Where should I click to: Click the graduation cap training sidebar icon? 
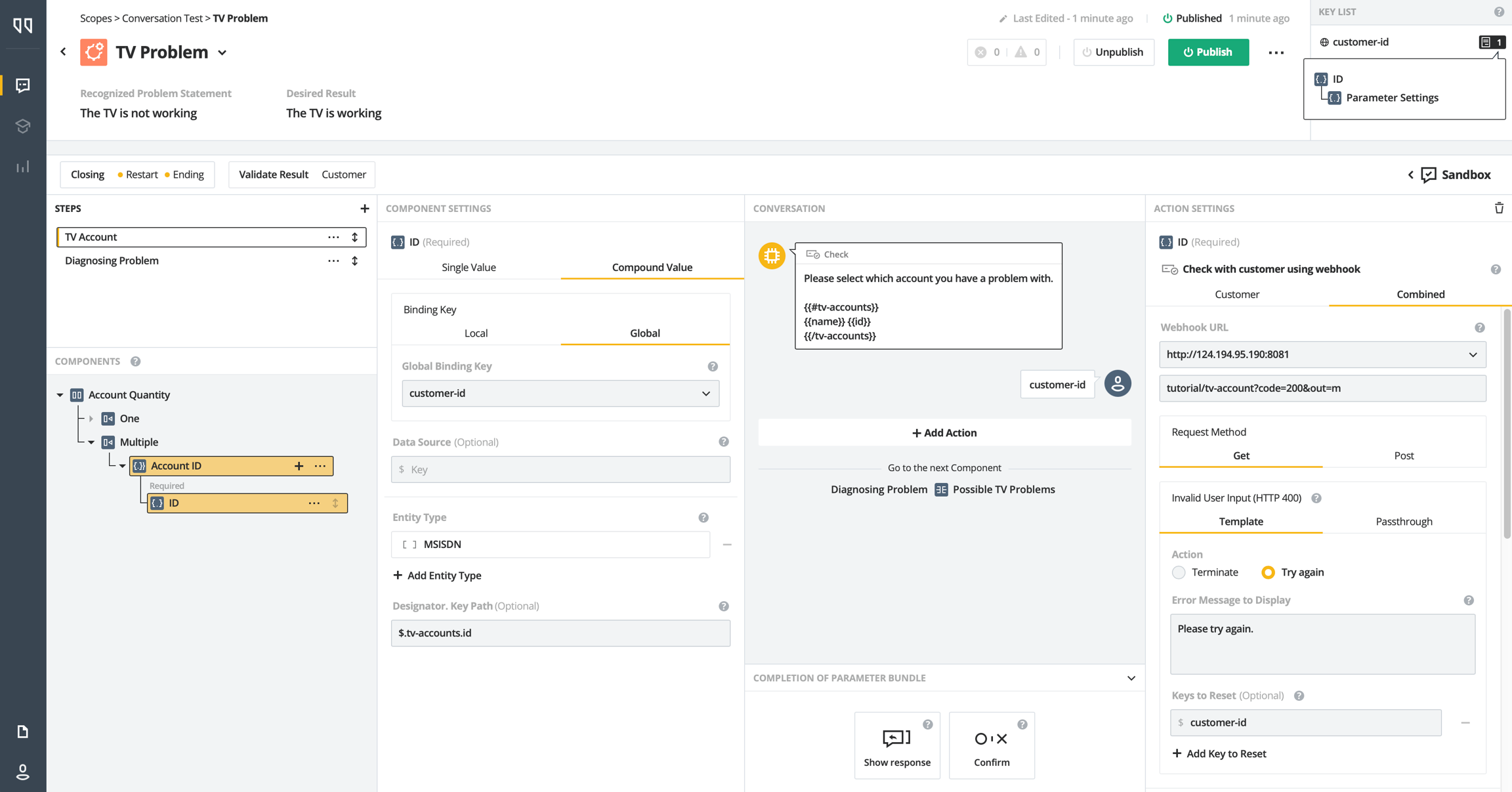tap(23, 126)
